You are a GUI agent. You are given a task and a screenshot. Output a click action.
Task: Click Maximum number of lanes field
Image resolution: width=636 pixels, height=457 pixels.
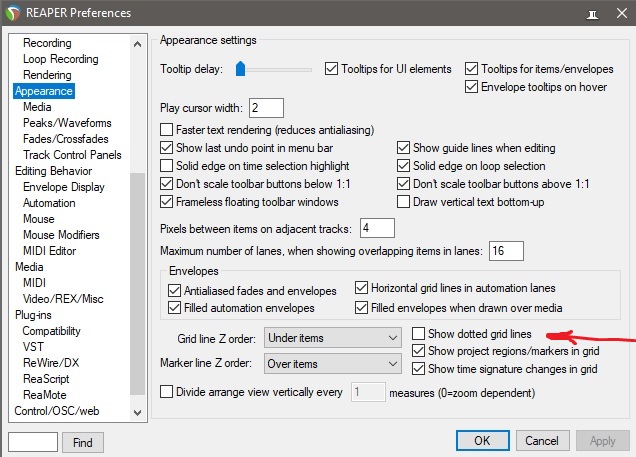(506, 251)
